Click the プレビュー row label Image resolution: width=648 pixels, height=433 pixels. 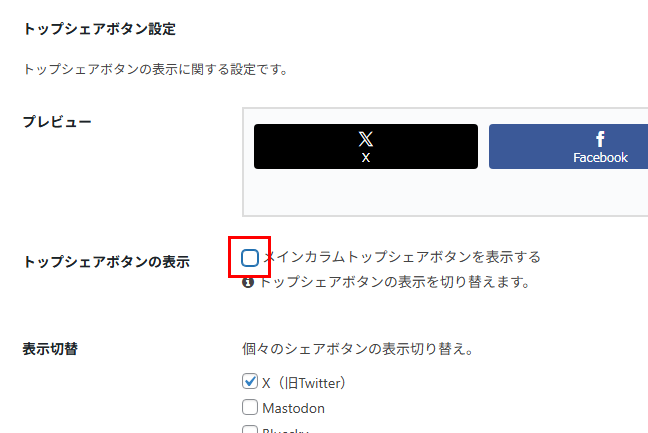point(57,122)
